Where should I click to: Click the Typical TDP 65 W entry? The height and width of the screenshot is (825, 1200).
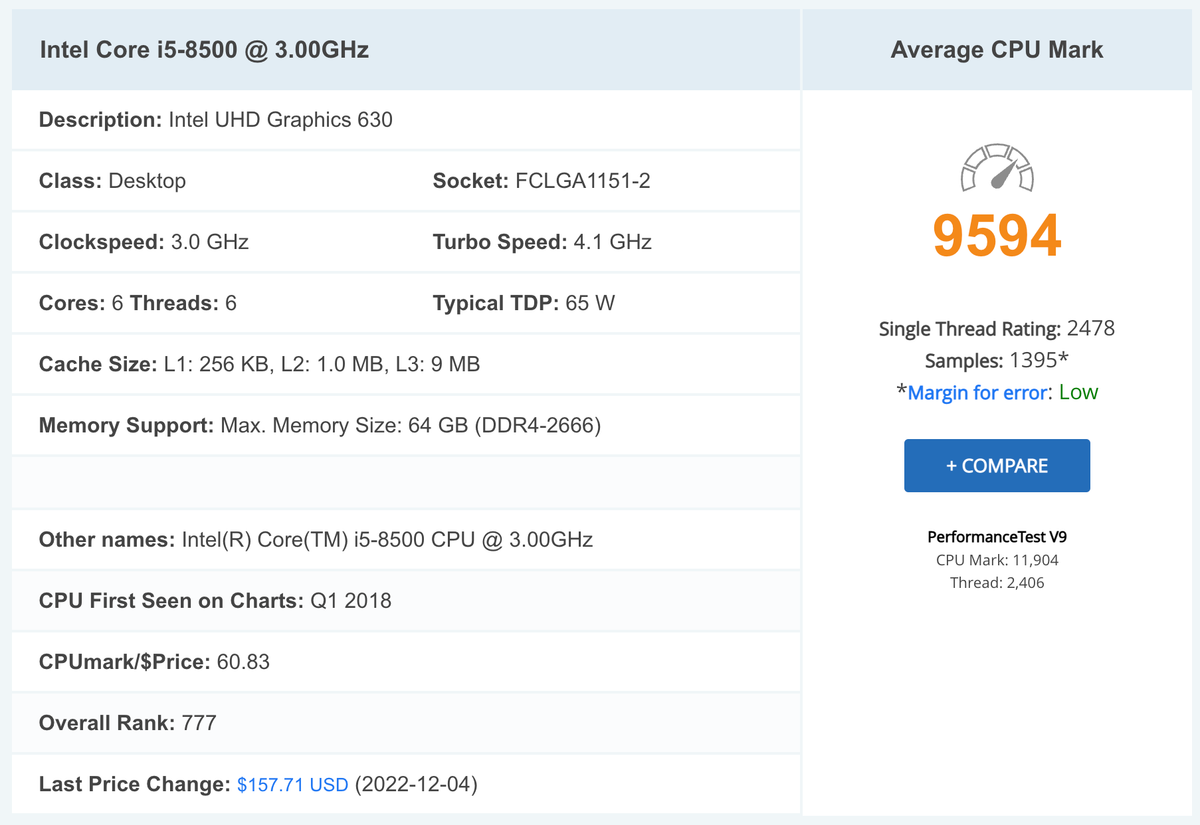pyautogui.click(x=523, y=303)
